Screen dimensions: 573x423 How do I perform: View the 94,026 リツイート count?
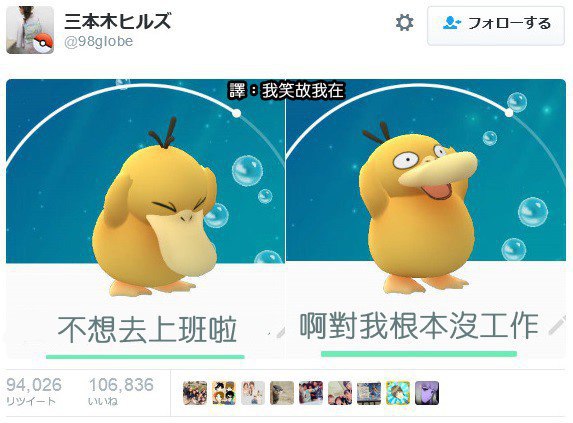pyautogui.click(x=34, y=392)
